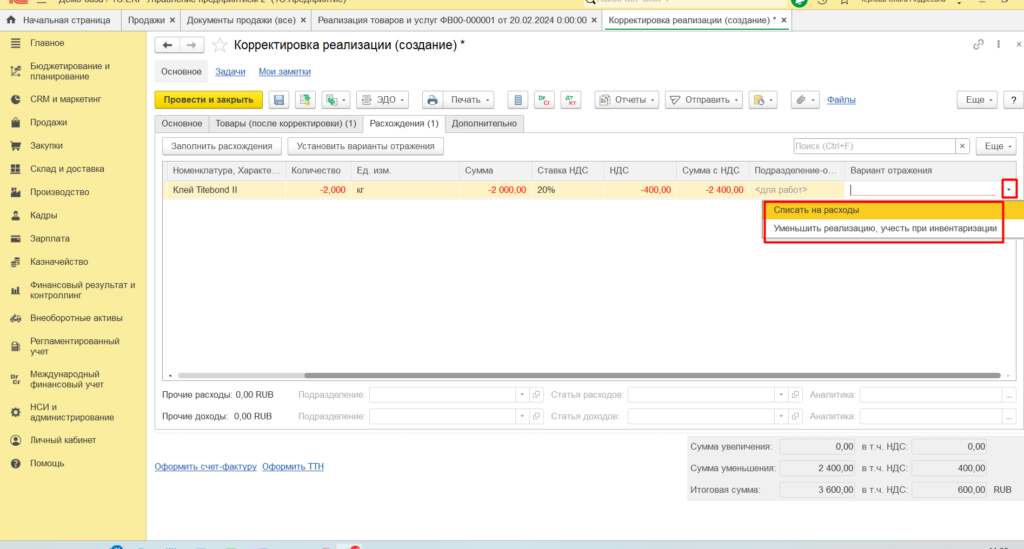Open the Дополнительно tab

tap(484, 123)
